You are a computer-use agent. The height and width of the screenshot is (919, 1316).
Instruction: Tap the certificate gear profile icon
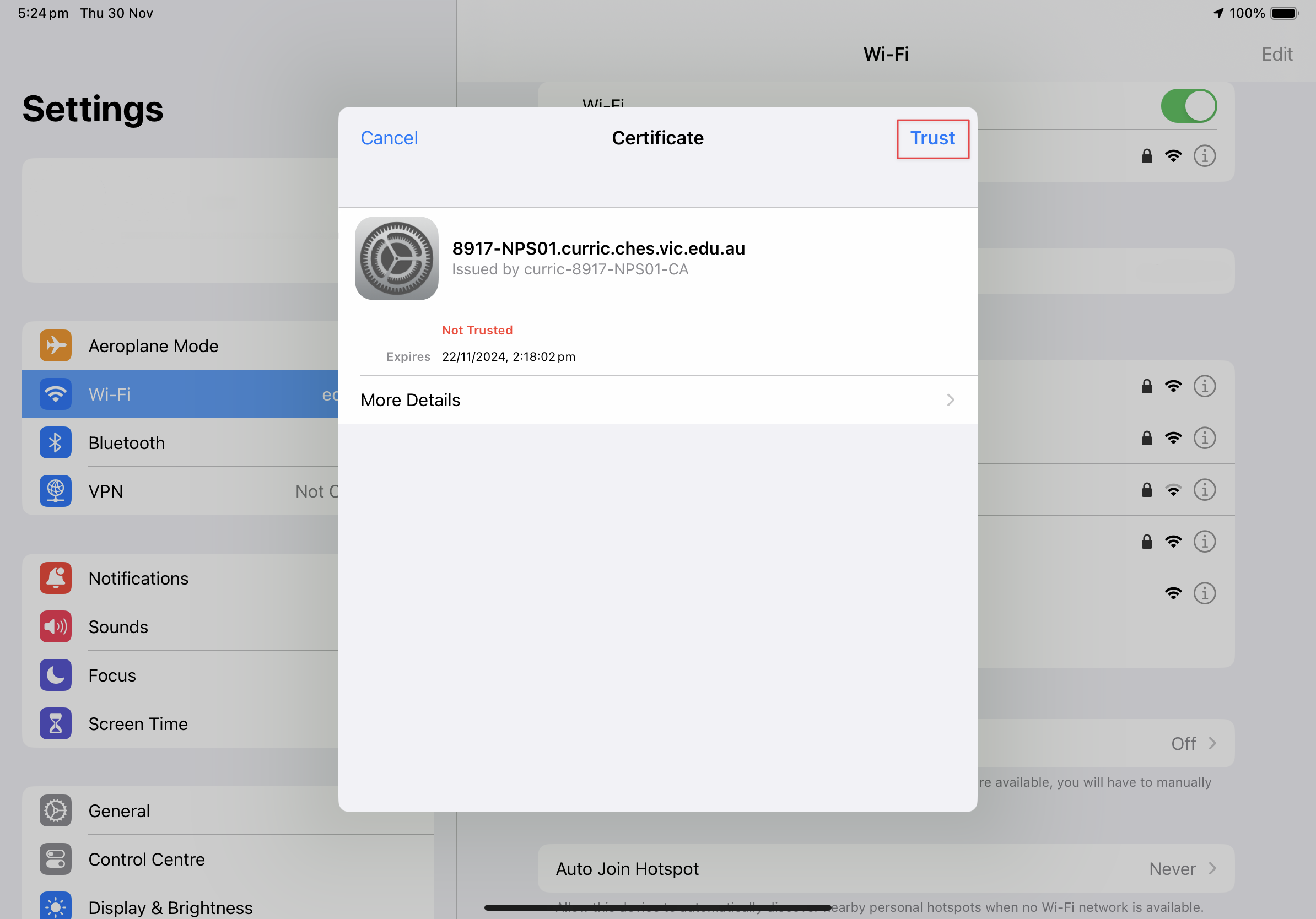397,258
